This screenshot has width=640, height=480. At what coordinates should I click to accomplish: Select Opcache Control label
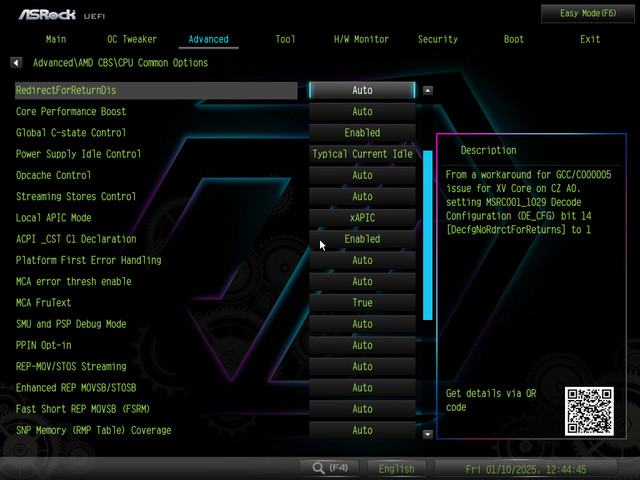coord(53,175)
